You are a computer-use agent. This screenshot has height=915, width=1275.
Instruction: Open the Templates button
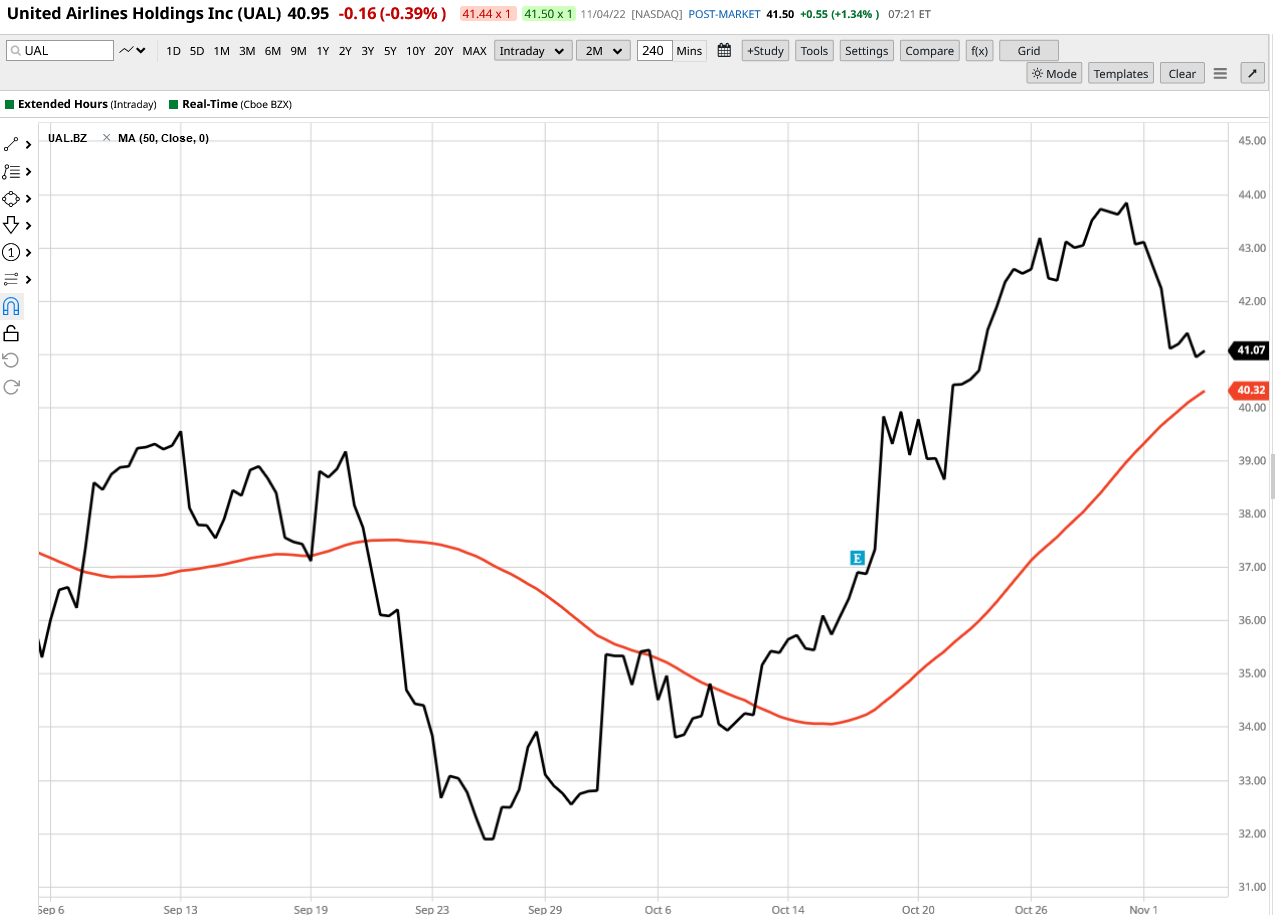[1120, 73]
